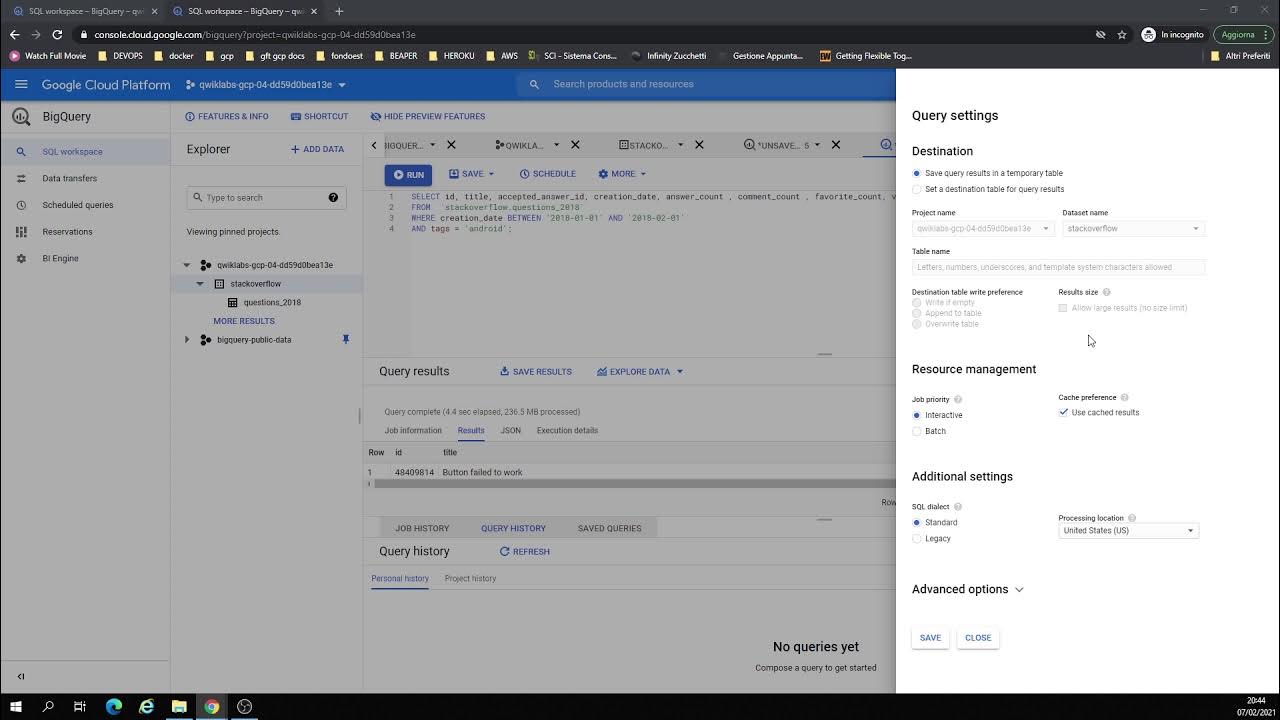Select Interactive job priority
The image size is (1280, 720).
point(917,415)
